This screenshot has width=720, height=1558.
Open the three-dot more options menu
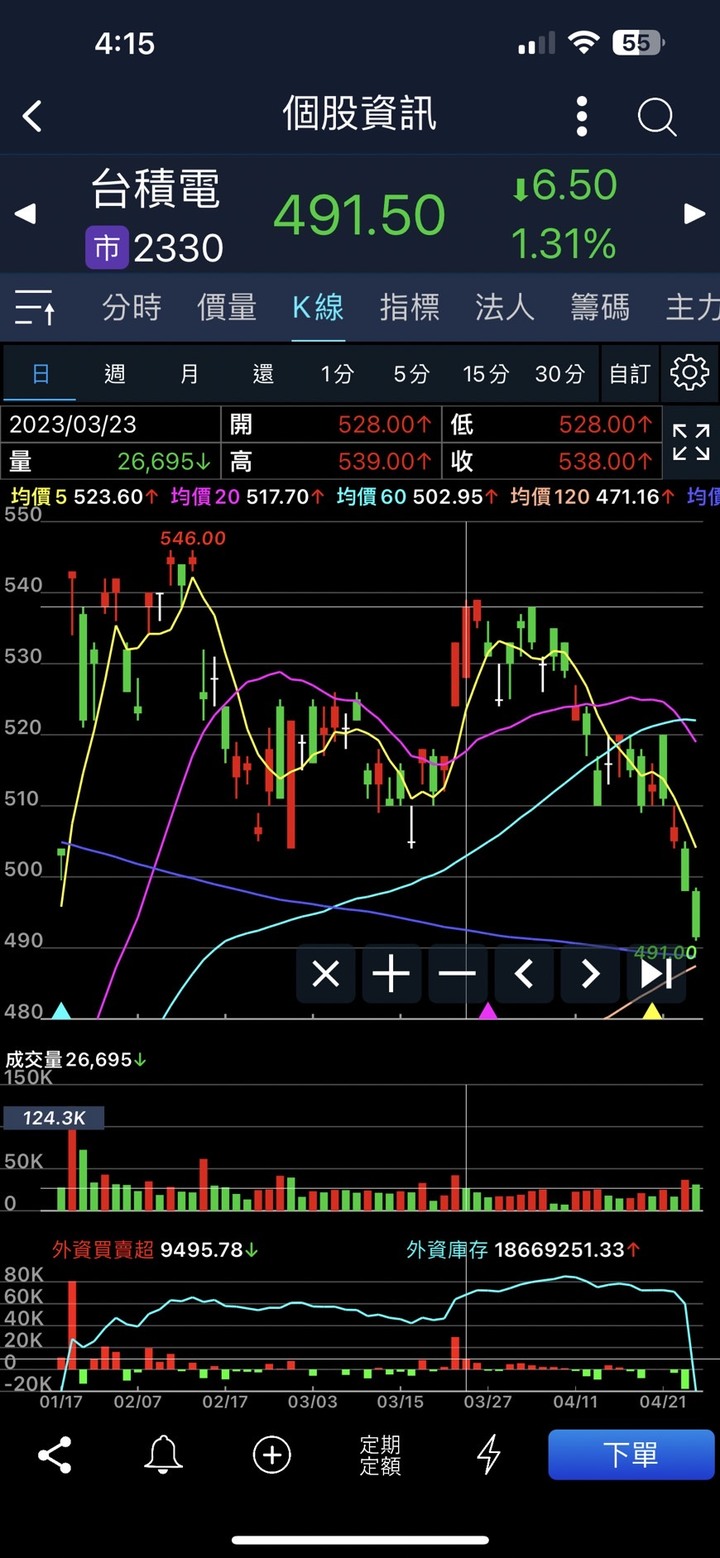pos(582,116)
